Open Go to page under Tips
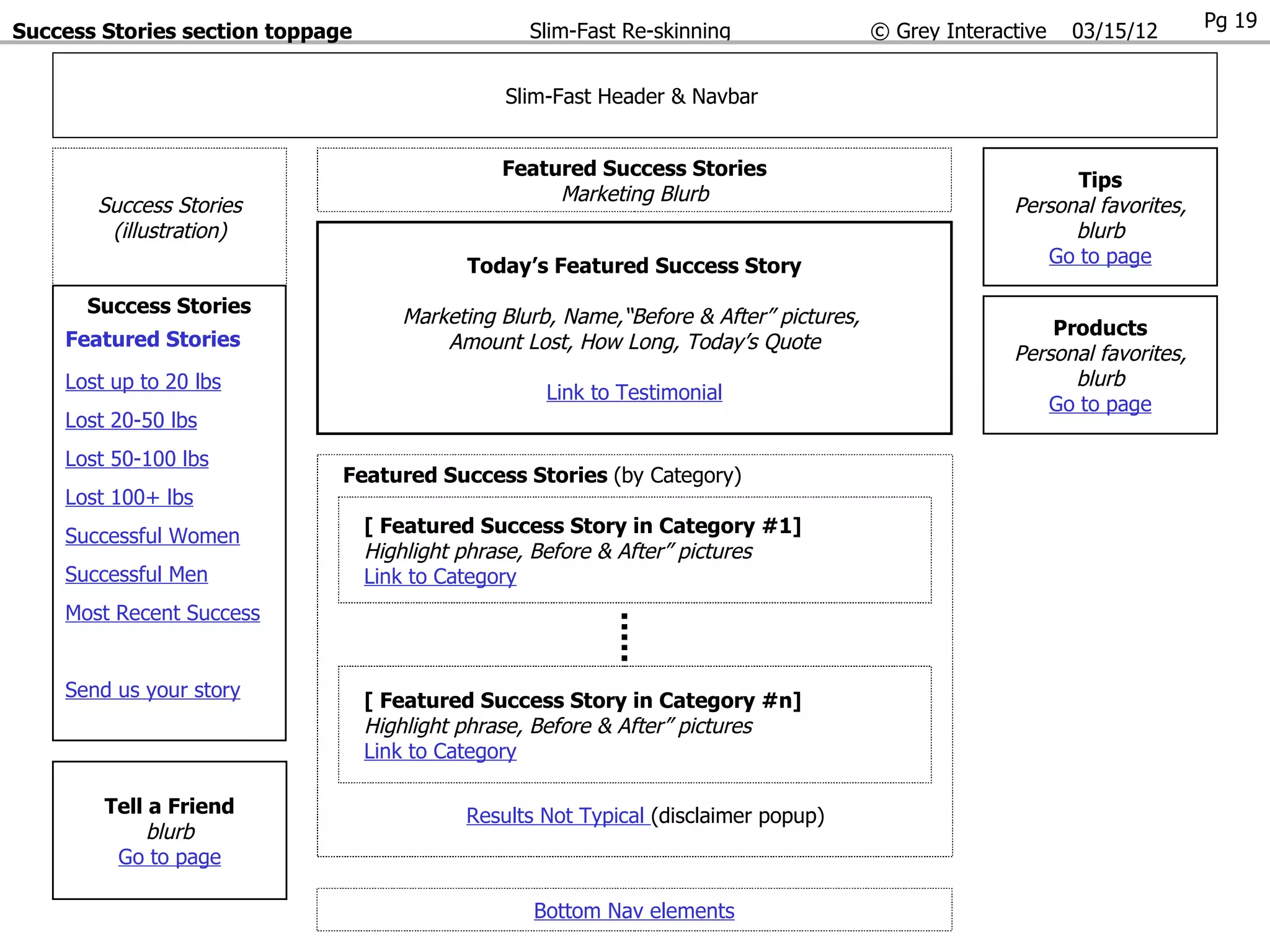The width and height of the screenshot is (1270, 952). 1099,256
